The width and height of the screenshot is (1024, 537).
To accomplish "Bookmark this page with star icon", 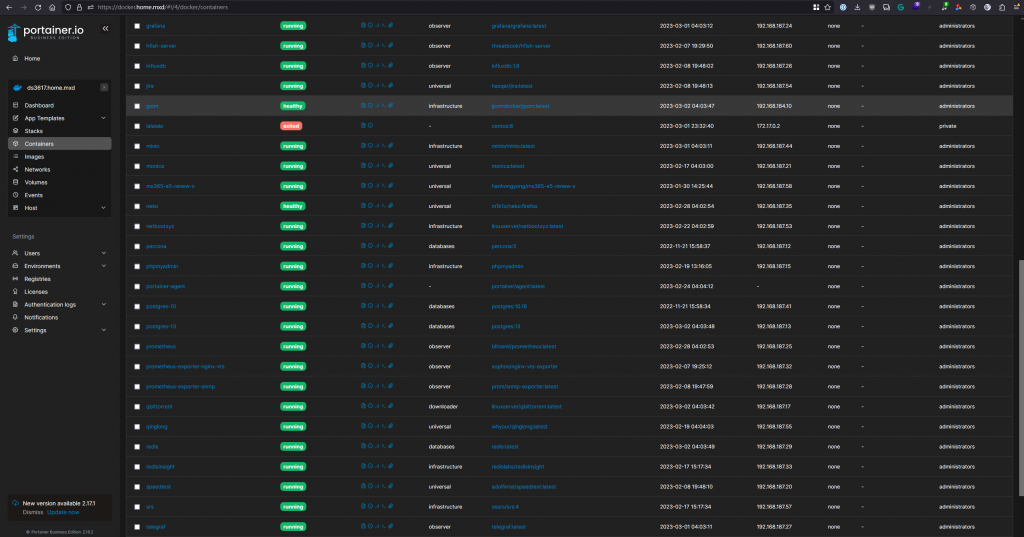I will [x=827, y=7].
